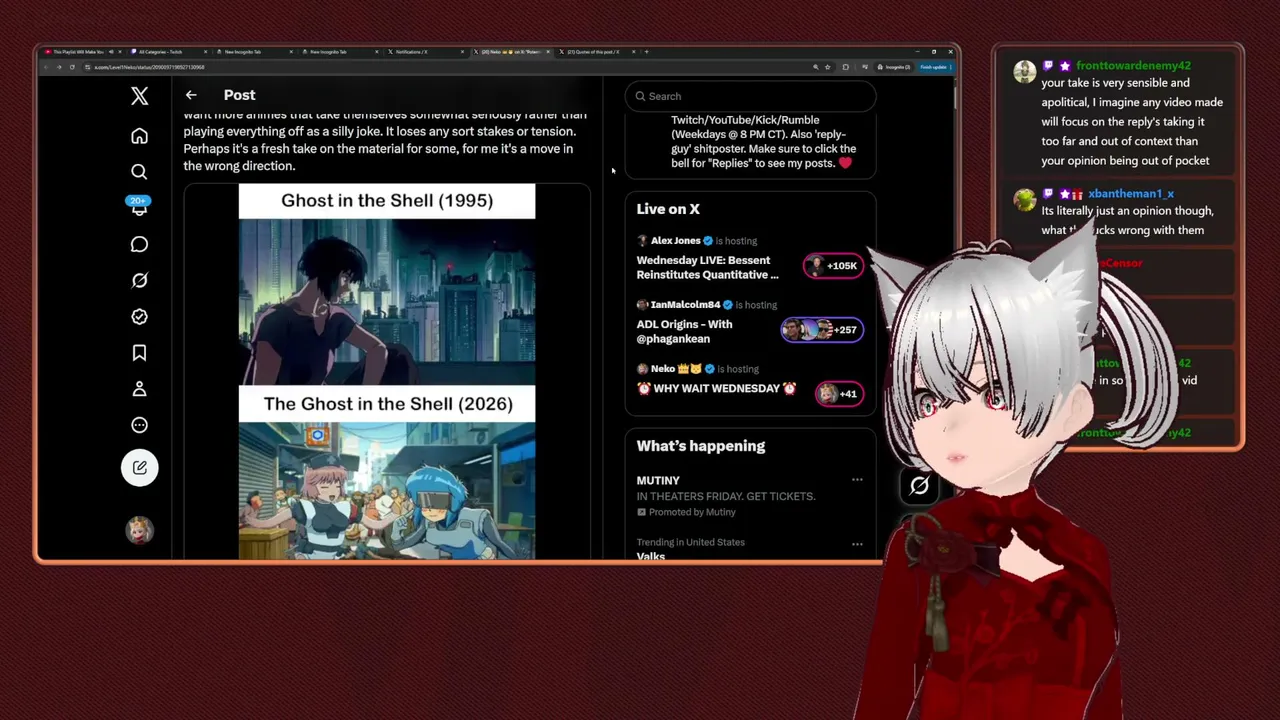Click the browser back arrow
Screen dimensions: 1280x720
point(46,67)
